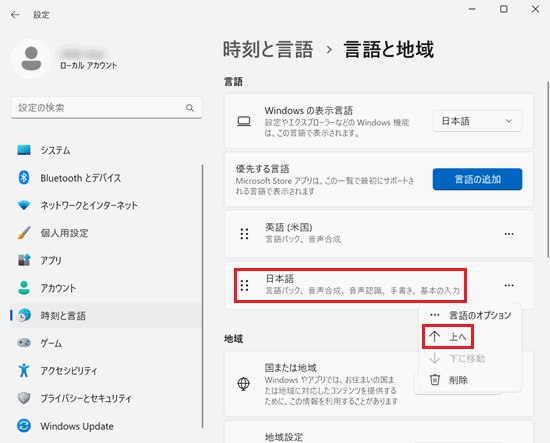Go back using the arrow icon
Image resolution: width=550 pixels, height=443 pixels.
(15, 15)
